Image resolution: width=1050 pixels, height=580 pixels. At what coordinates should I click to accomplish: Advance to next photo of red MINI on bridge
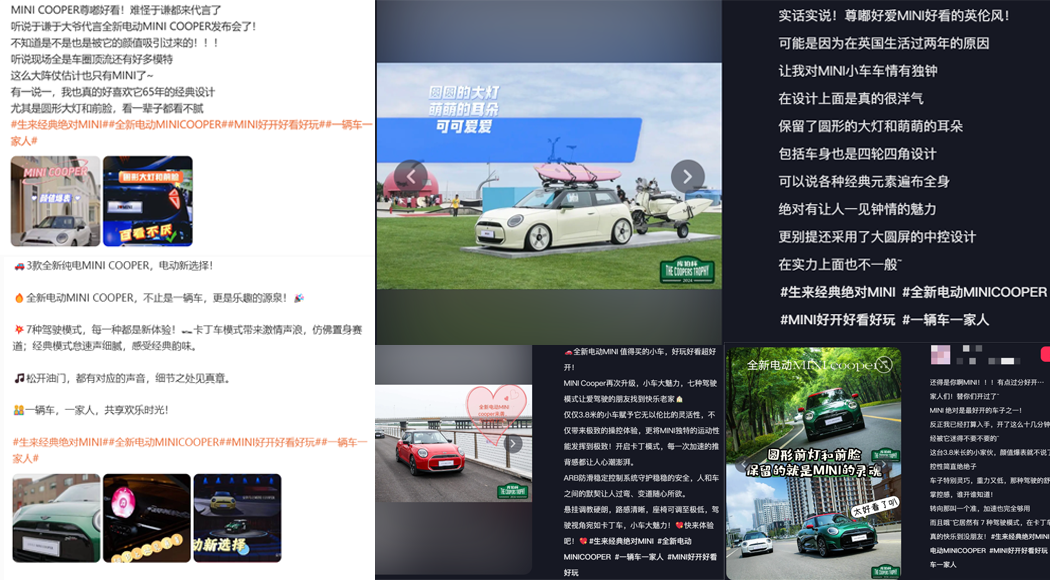coord(513,443)
